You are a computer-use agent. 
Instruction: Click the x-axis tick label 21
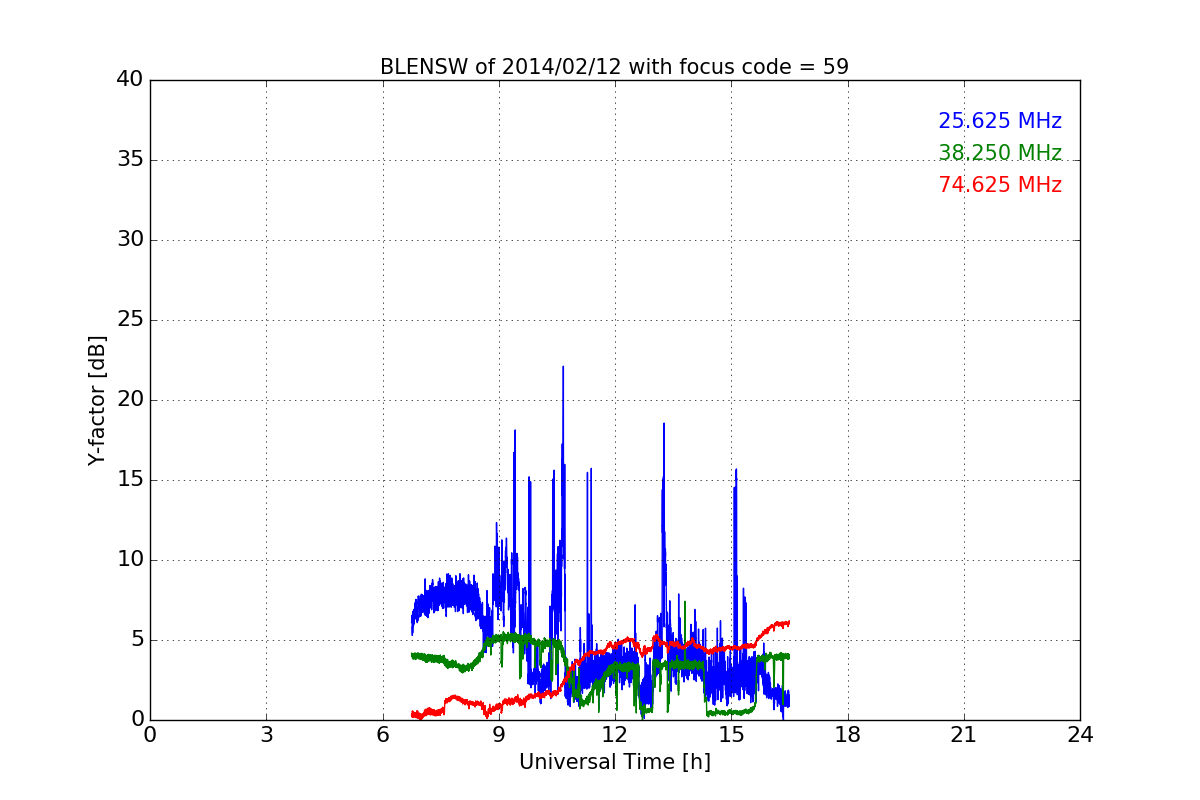coord(964,735)
